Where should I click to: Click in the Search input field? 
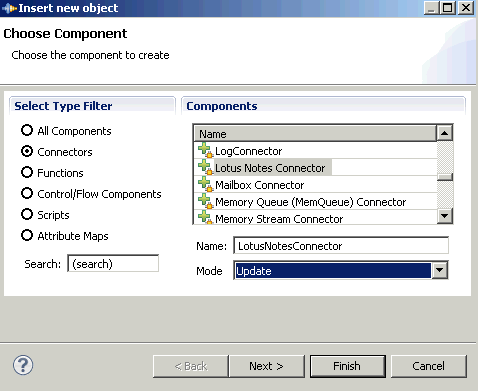(113, 263)
